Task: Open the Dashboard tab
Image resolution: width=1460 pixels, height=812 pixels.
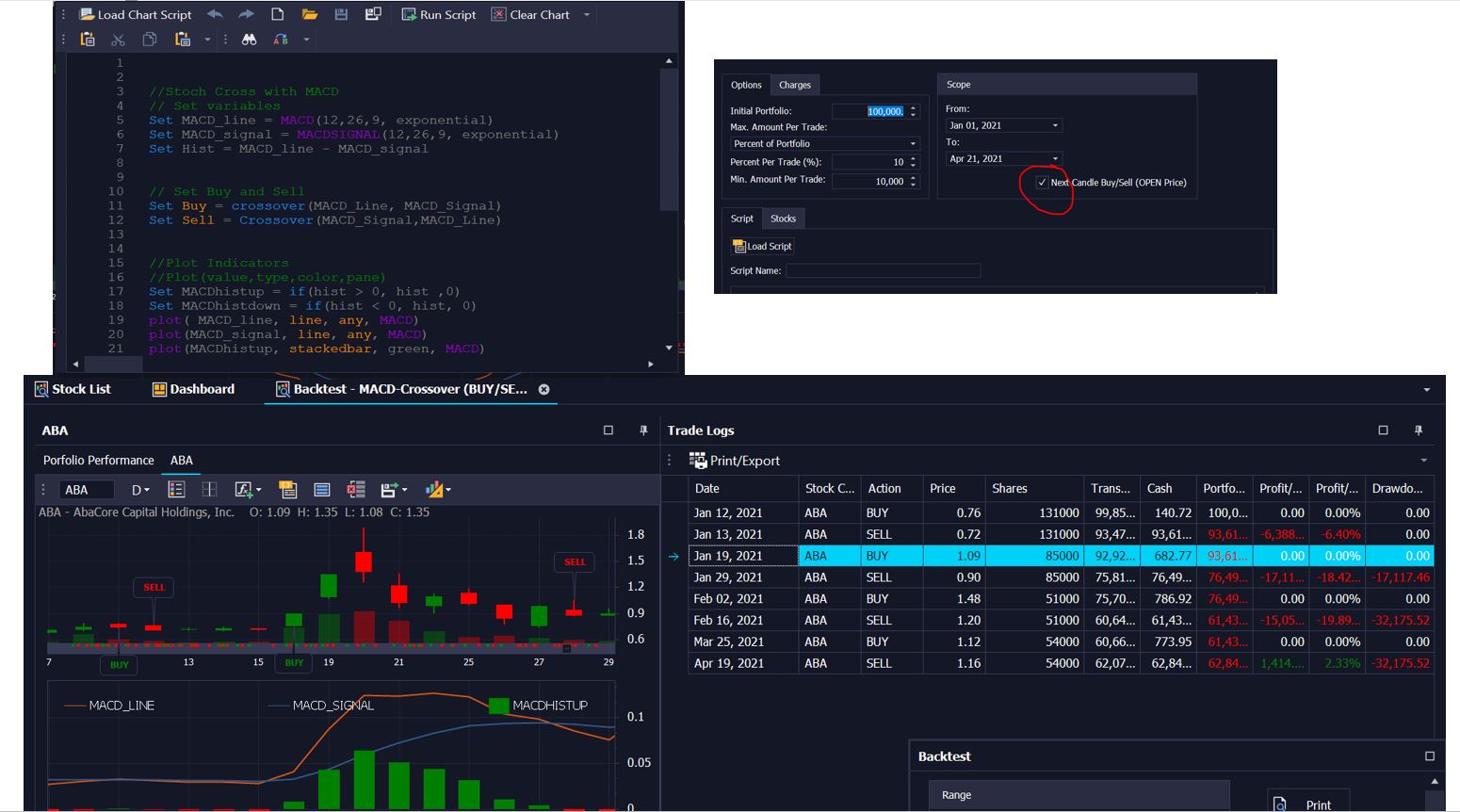Action: [194, 389]
